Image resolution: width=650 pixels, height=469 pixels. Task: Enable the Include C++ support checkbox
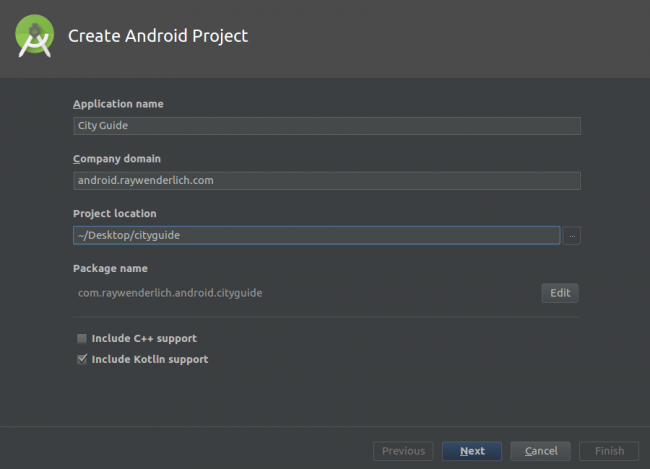(x=82, y=338)
